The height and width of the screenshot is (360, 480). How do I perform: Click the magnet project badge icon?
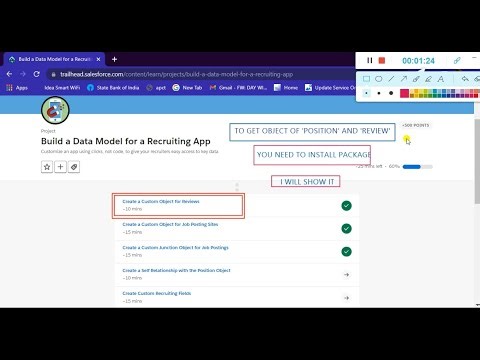55,110
